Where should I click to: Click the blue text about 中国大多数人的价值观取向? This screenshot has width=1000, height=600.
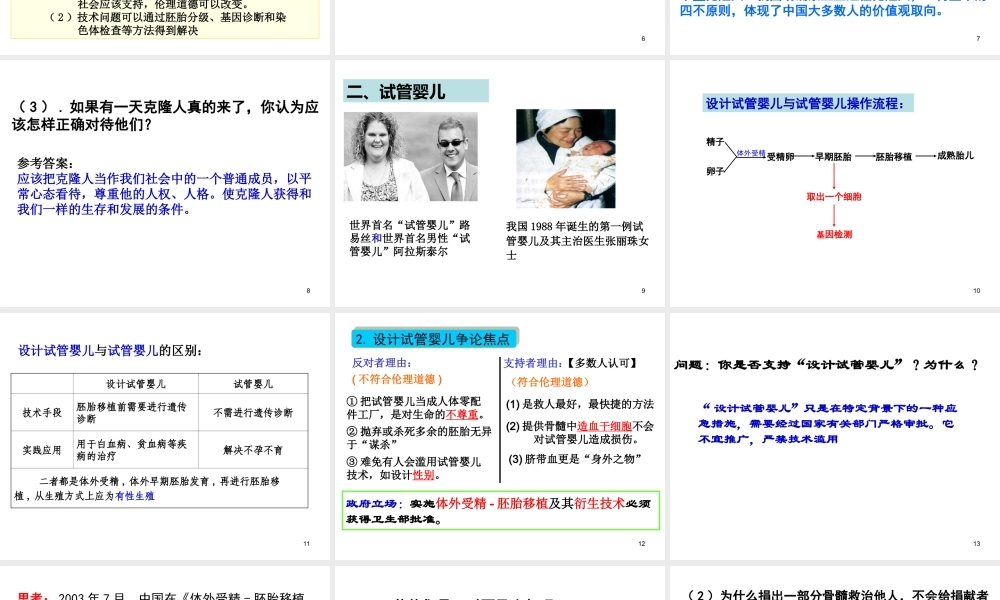[x=812, y=10]
